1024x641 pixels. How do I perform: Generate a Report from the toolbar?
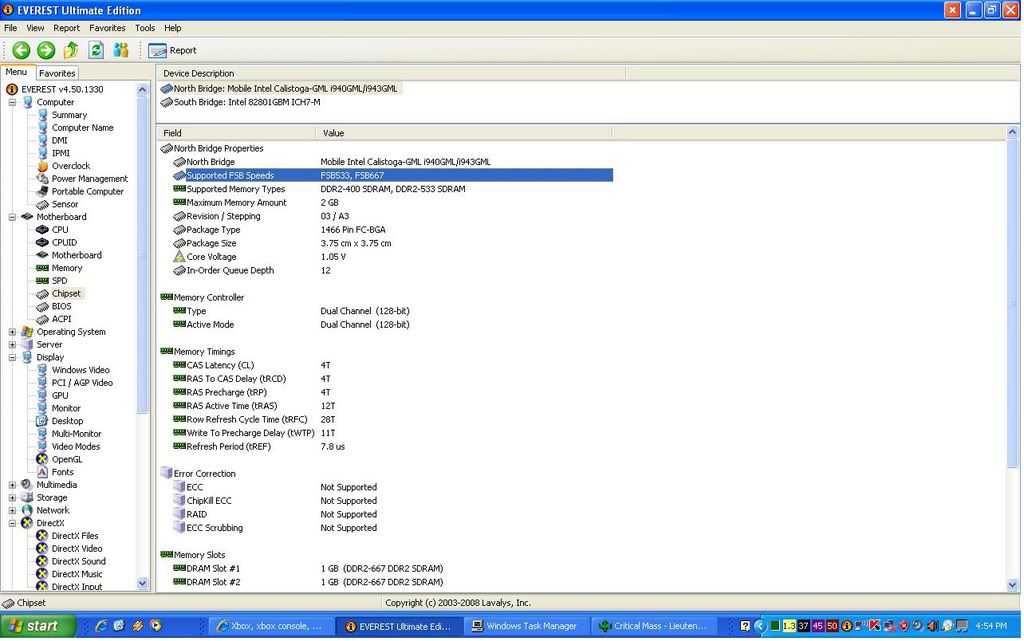(172, 50)
